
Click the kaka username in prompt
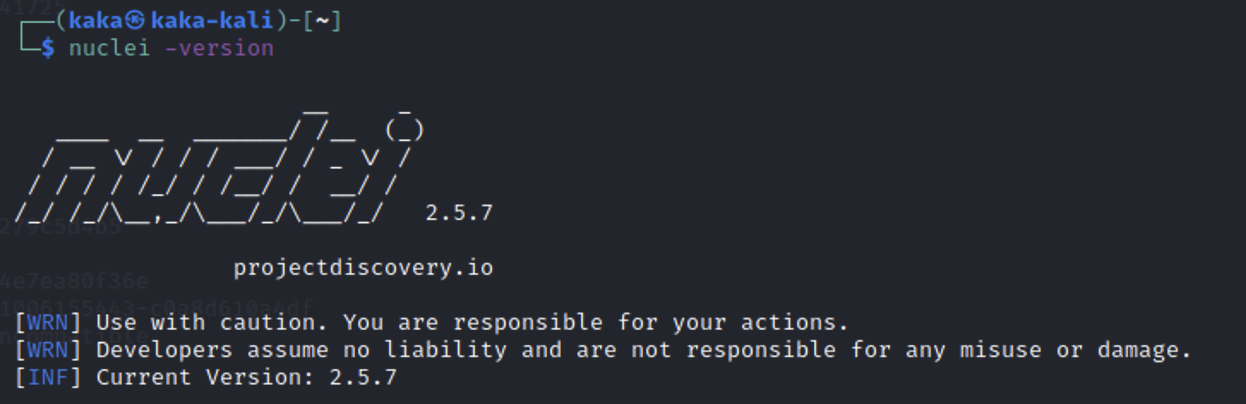point(94,21)
